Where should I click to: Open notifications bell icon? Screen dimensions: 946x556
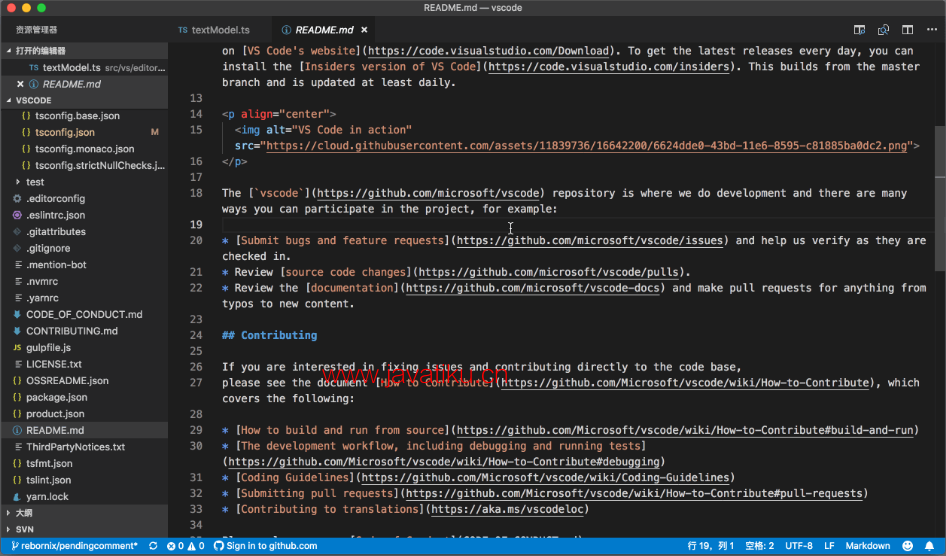pyautogui.click(x=930, y=546)
